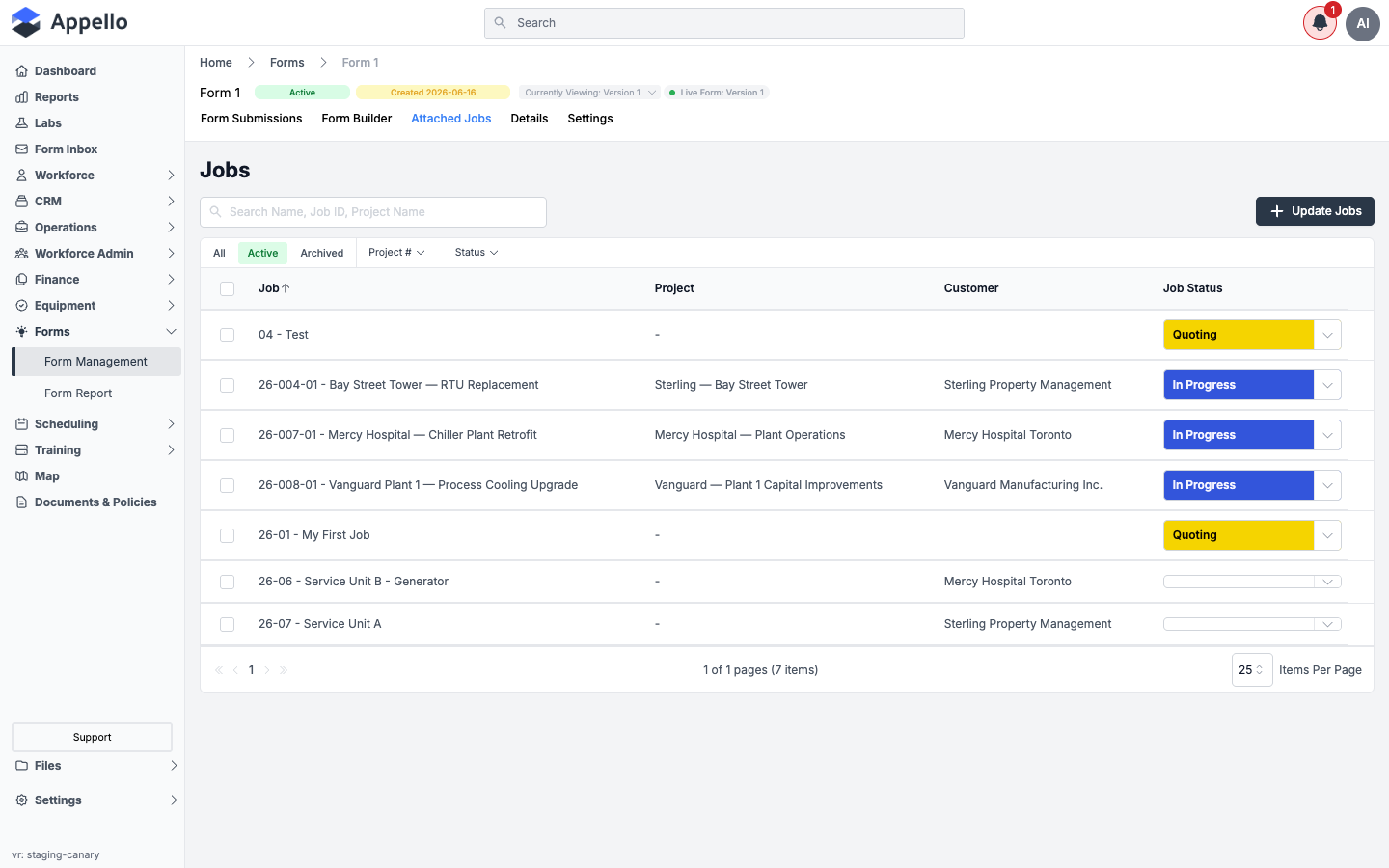This screenshot has width=1389, height=868.
Task: Click the Workforce person icon
Action: [x=21, y=176]
